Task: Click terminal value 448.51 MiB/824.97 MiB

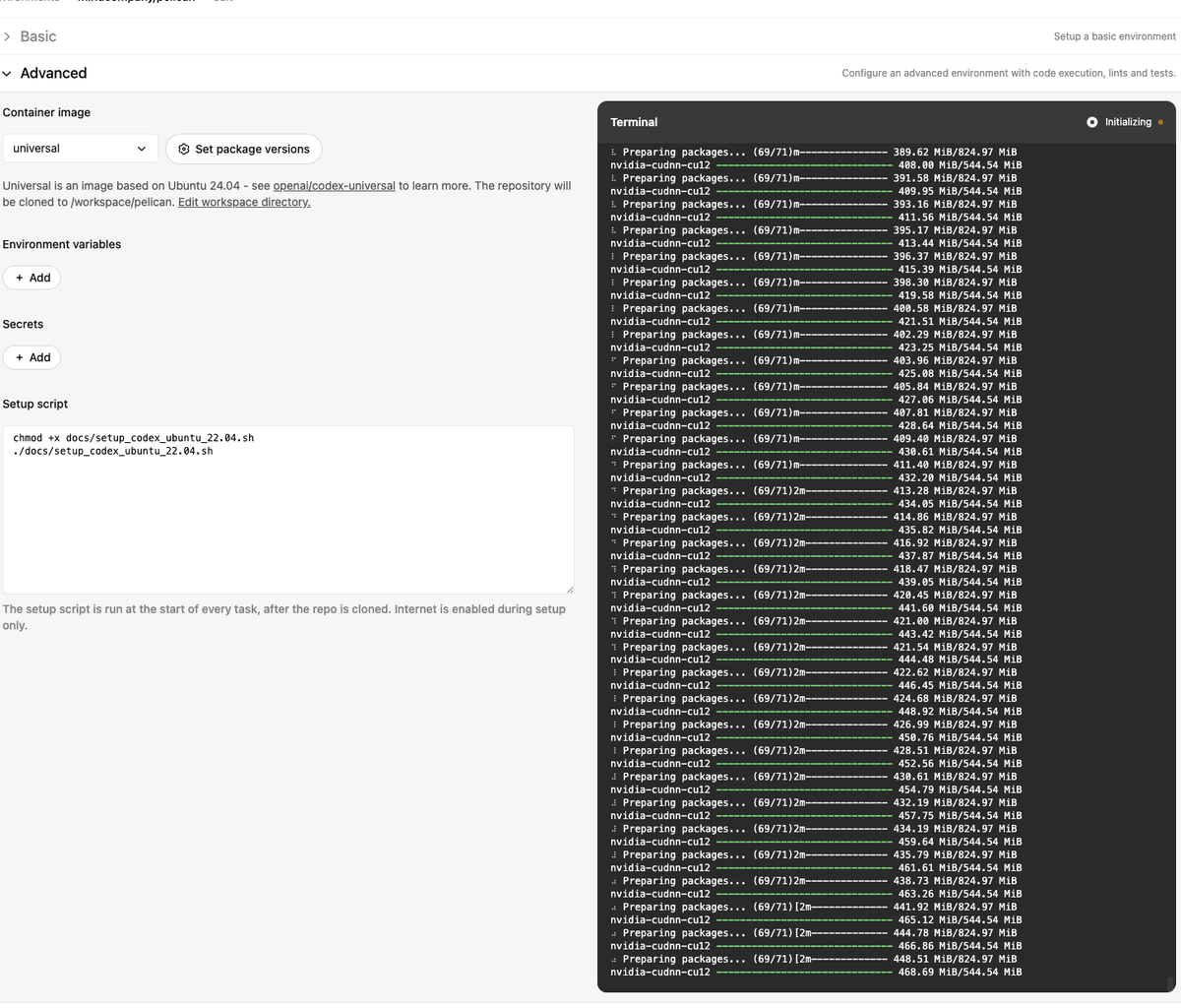Action: (955, 959)
